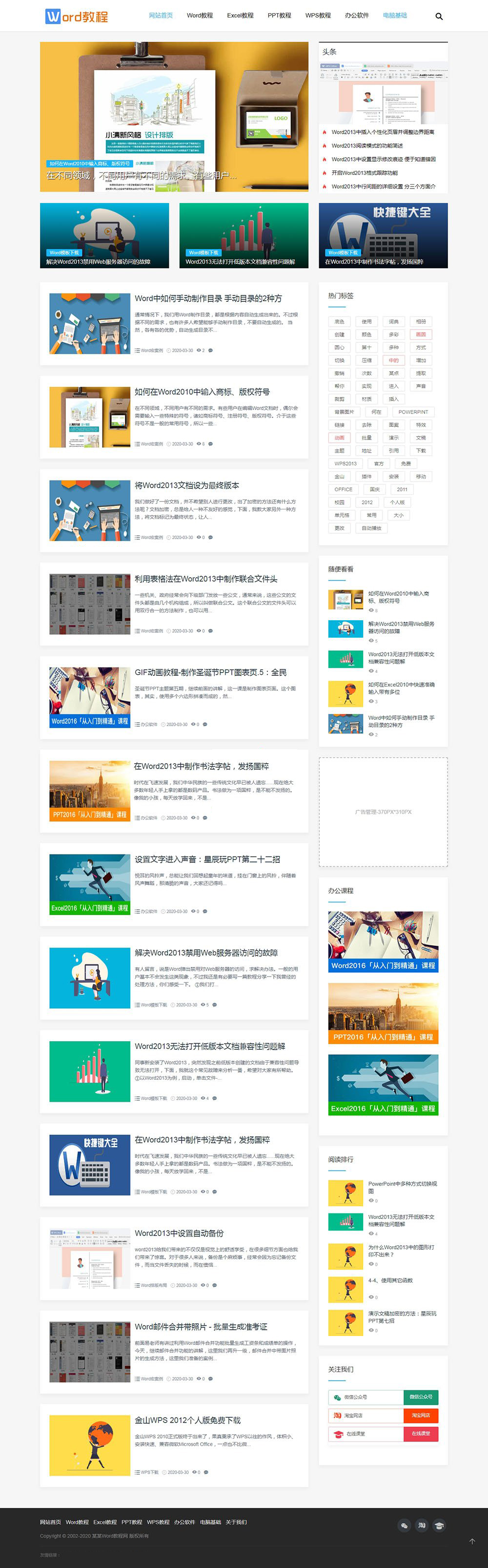
Task: Click thumbnail of 金山WPS 2012个人版 article
Action: tap(90, 1445)
